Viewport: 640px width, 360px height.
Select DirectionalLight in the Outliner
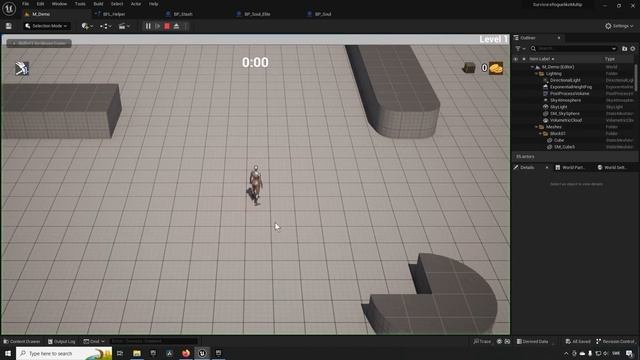(x=565, y=80)
